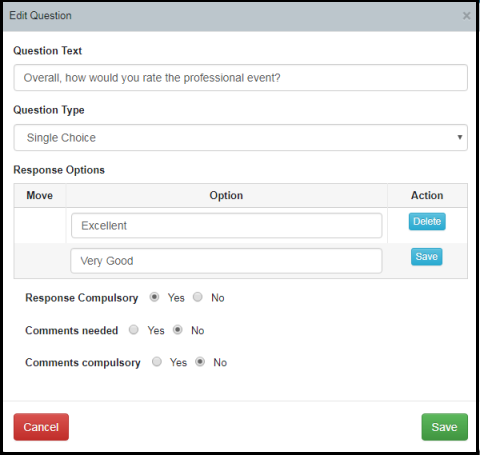Close the Edit Question dialog
480x455 pixels.
(x=466, y=16)
